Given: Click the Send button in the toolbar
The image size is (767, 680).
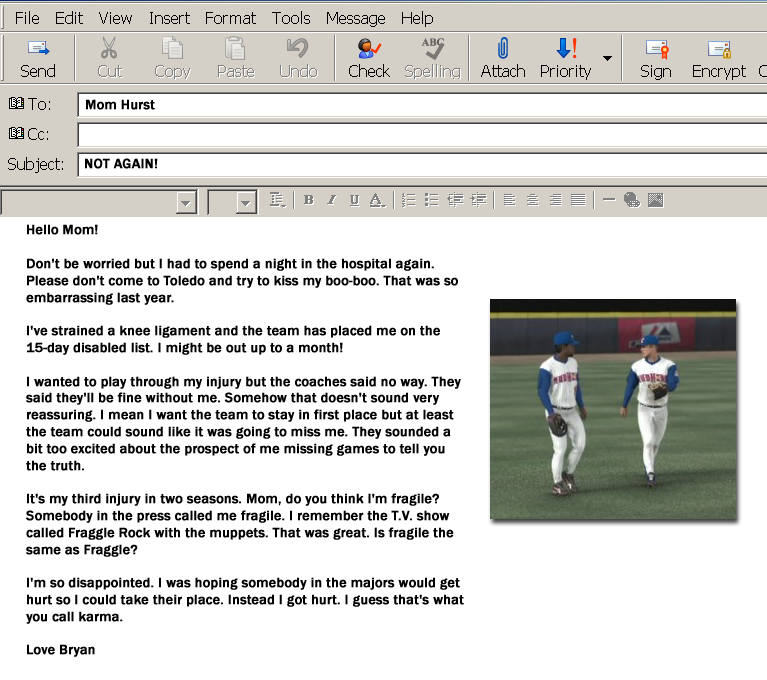Looking at the screenshot, I should point(38,59).
